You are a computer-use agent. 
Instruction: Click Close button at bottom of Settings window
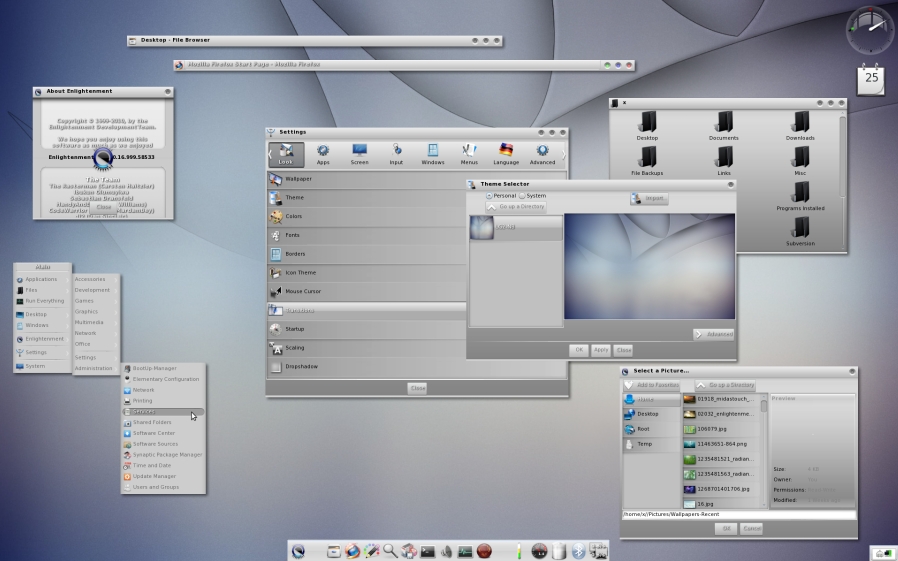pos(418,388)
